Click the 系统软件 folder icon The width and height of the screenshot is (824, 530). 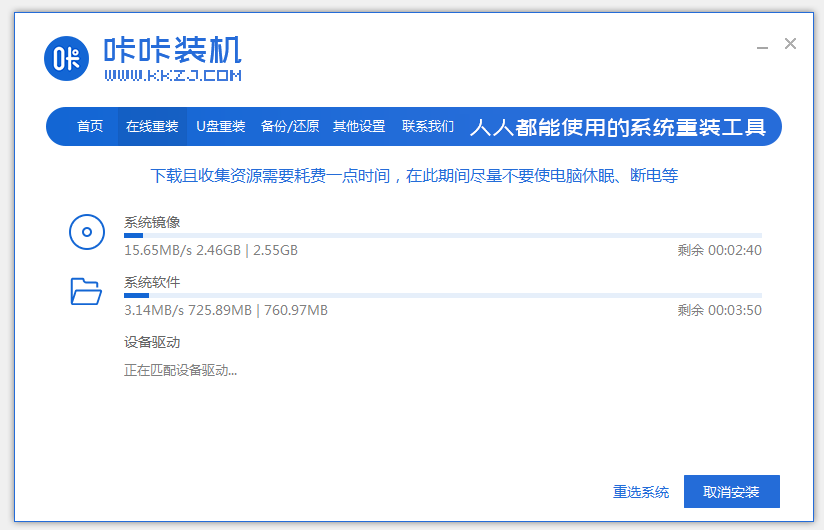point(86,291)
